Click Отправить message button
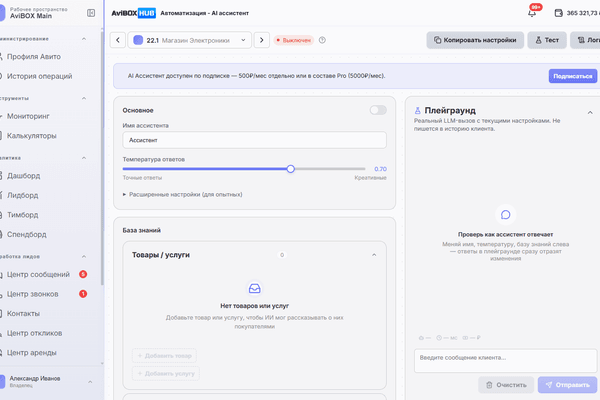The width and height of the screenshot is (600, 400). [x=567, y=385]
